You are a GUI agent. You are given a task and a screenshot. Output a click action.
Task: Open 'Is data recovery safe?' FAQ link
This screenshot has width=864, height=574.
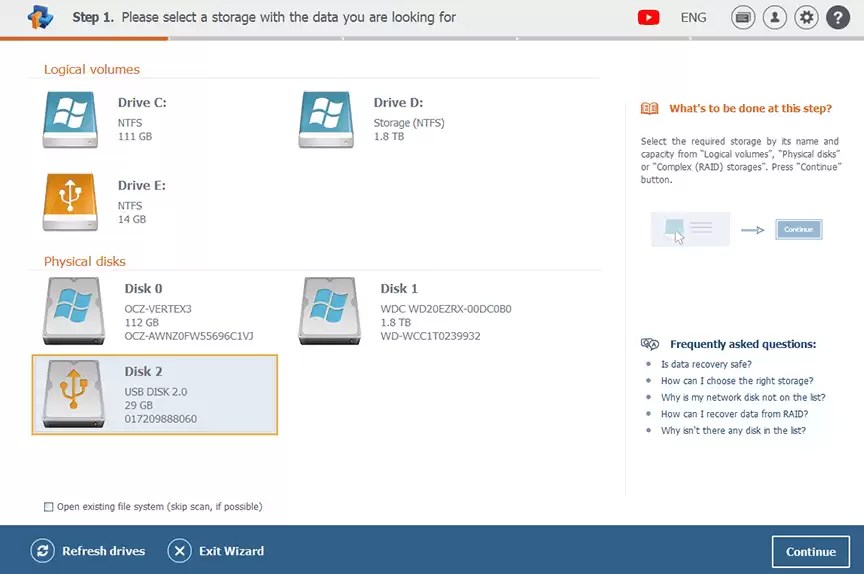pos(706,364)
